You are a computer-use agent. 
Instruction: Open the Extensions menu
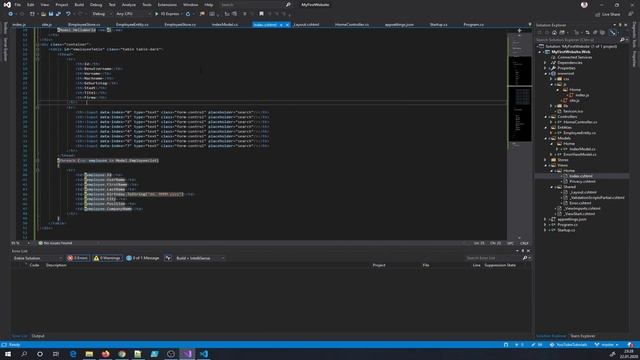tap(167, 5)
